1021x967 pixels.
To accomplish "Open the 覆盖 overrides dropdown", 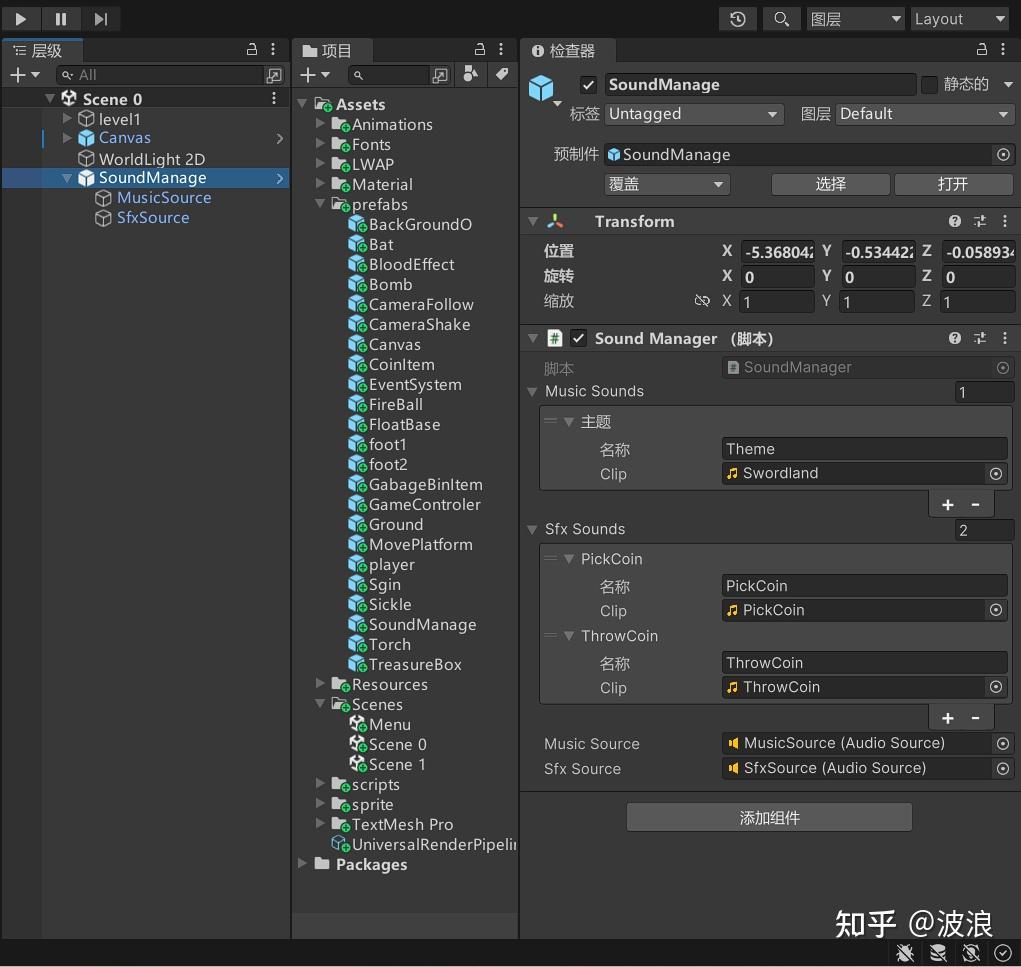I will coord(667,184).
